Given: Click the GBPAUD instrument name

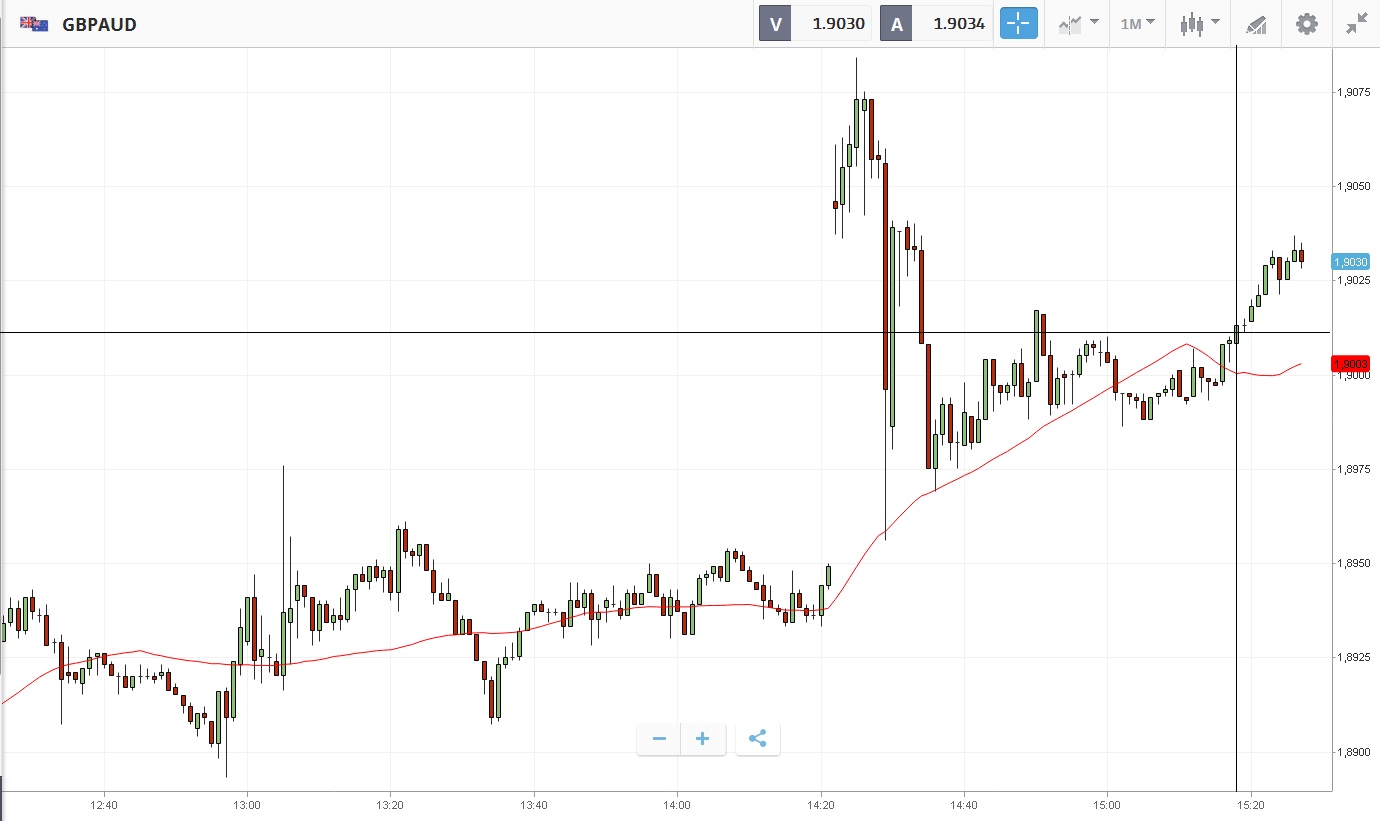Looking at the screenshot, I should click(x=99, y=24).
